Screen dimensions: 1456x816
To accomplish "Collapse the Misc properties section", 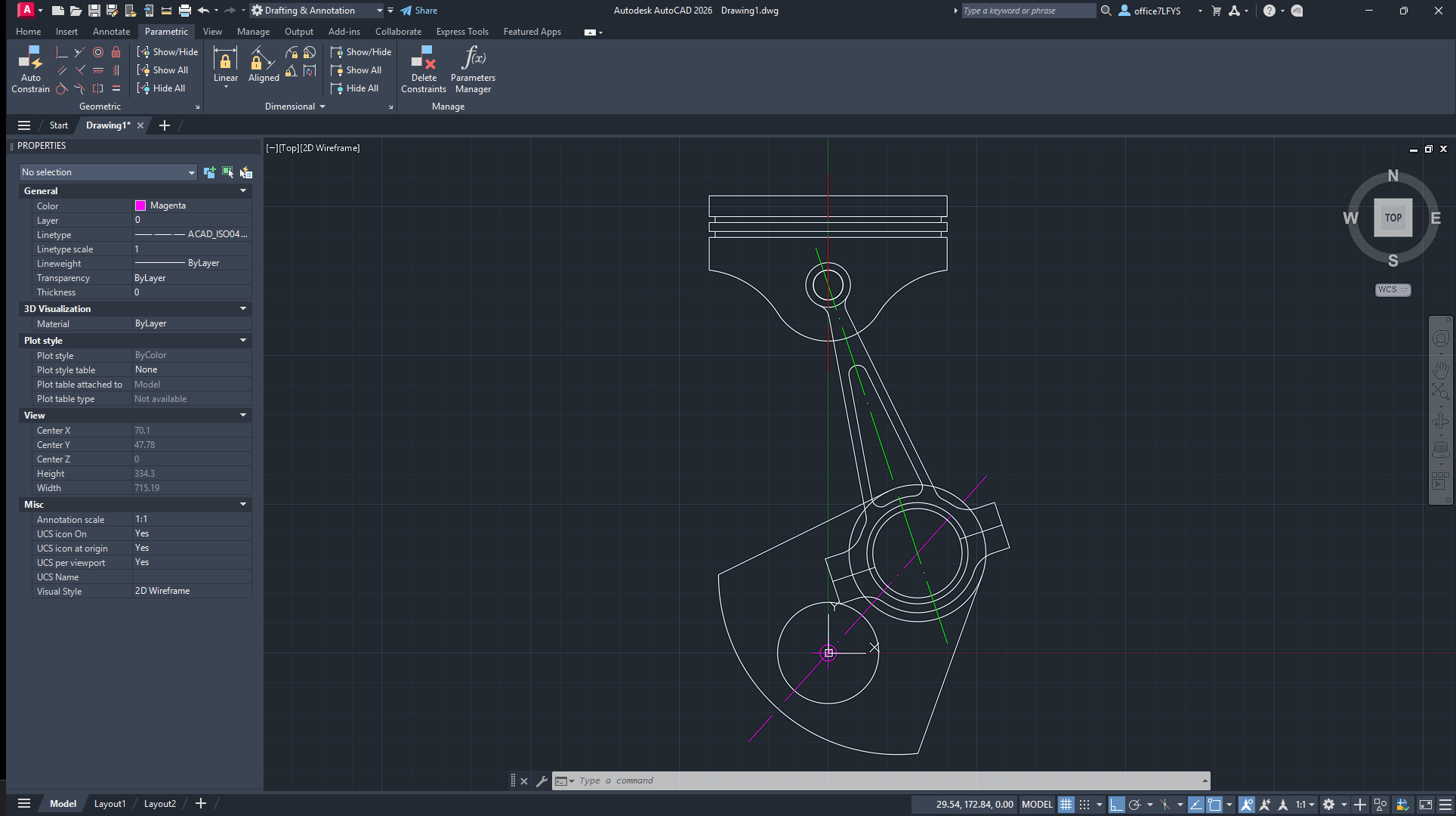I will point(243,505).
